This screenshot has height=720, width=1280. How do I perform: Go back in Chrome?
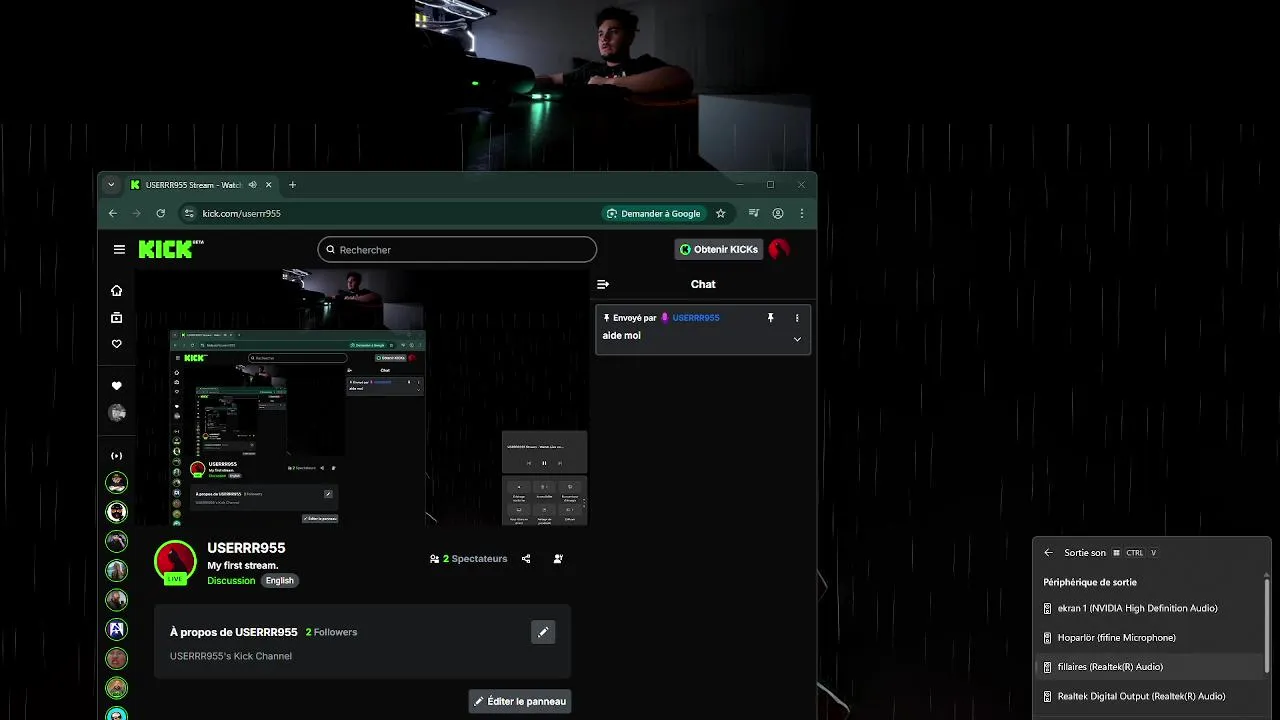pos(112,213)
